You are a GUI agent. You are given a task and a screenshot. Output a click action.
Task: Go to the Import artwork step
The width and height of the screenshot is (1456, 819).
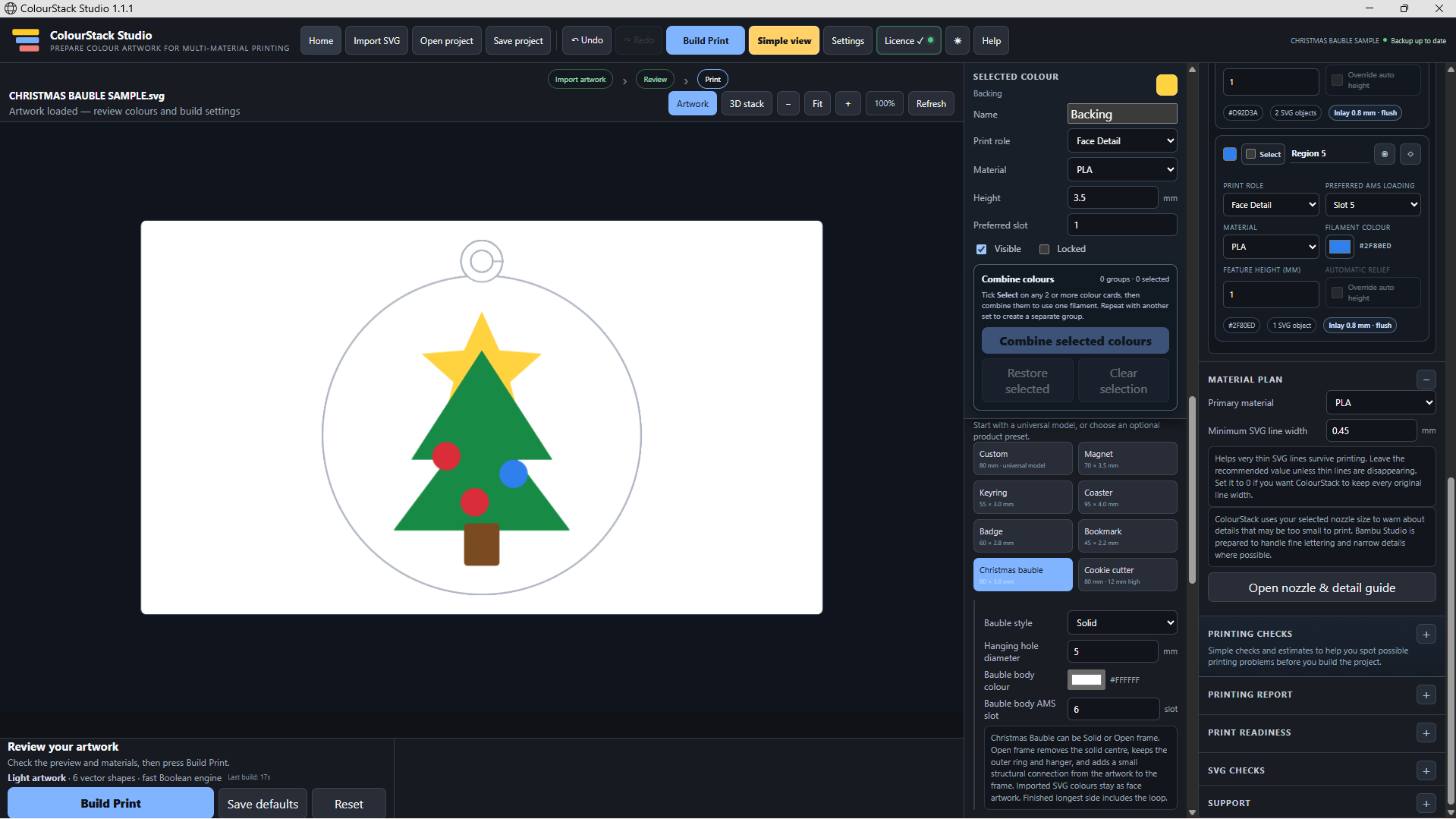pos(580,80)
